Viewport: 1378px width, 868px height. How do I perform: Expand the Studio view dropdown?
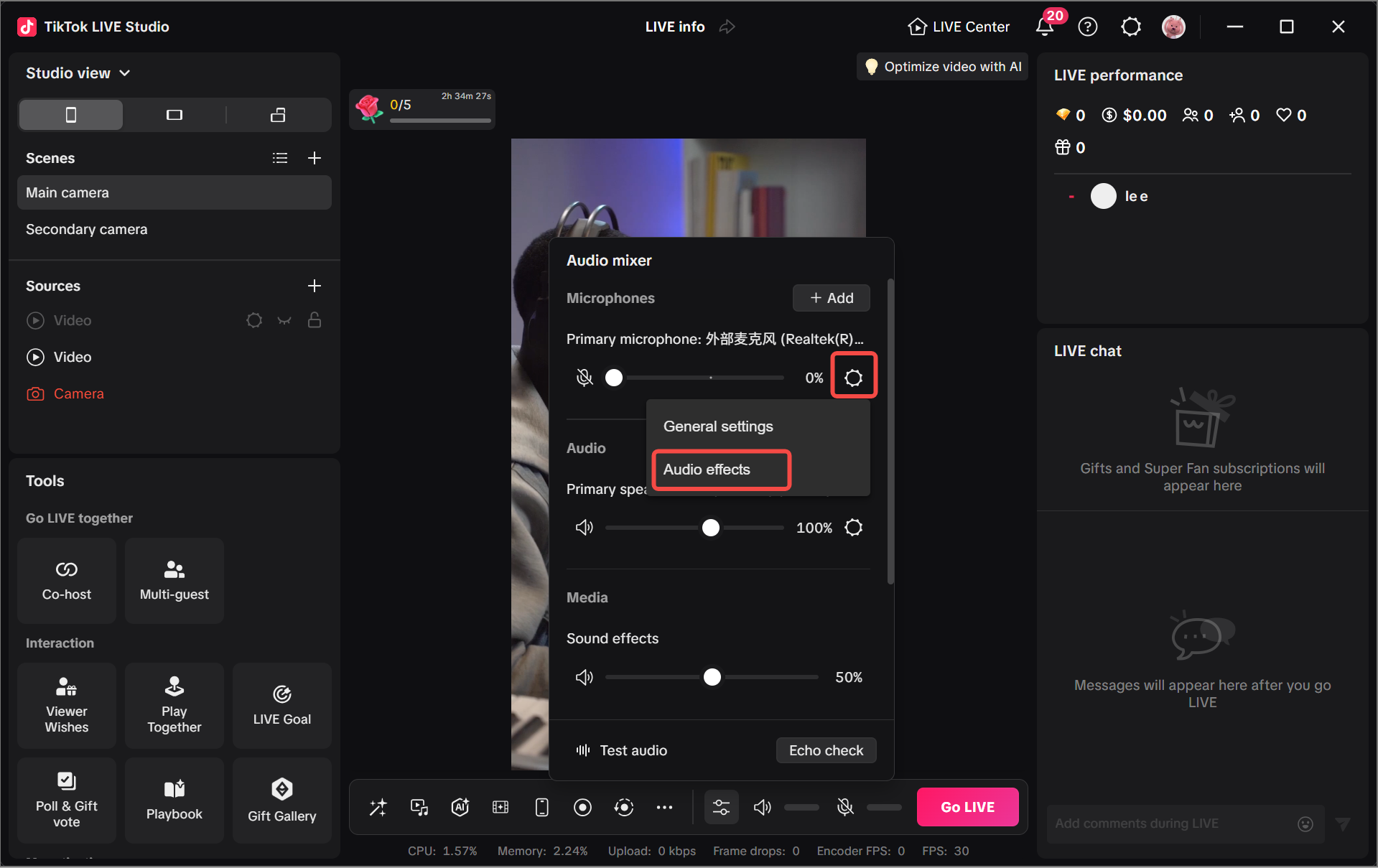coord(125,73)
